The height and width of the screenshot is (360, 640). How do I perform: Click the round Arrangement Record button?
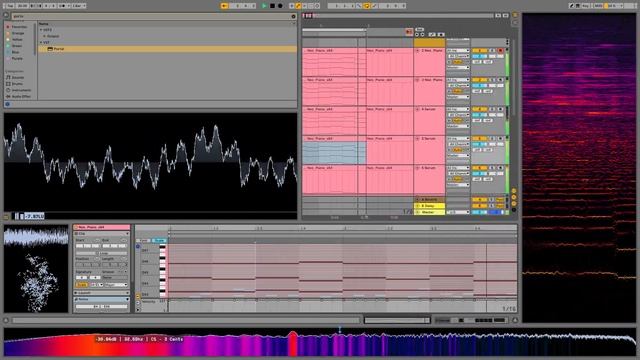(280, 6)
